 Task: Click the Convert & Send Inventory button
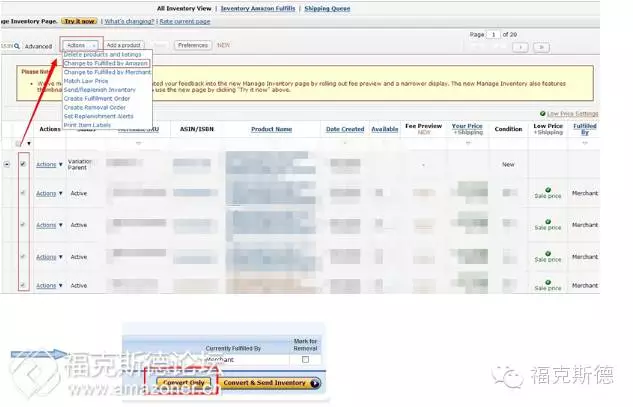270,383
